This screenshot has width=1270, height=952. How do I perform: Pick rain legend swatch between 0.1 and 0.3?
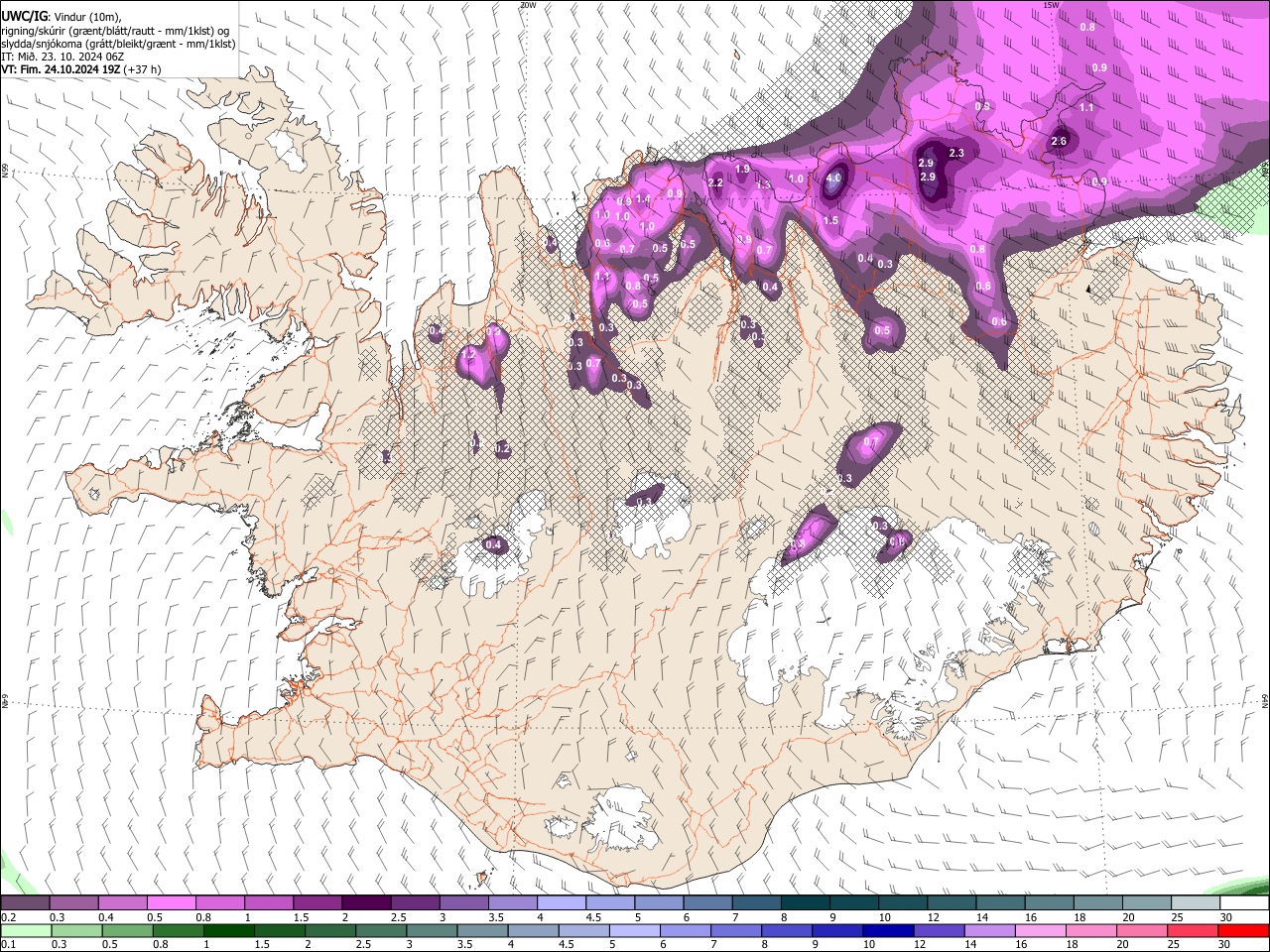click(x=25, y=930)
